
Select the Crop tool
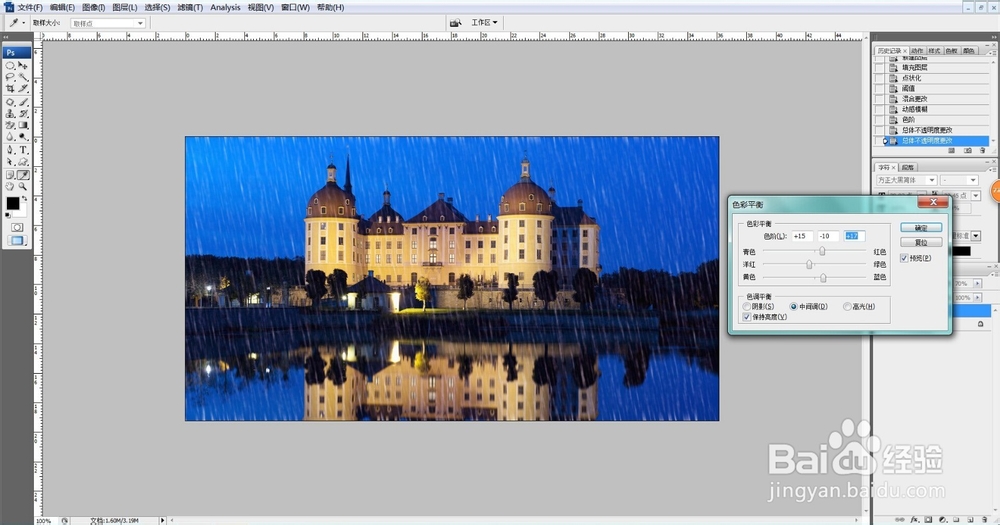tap(10, 88)
